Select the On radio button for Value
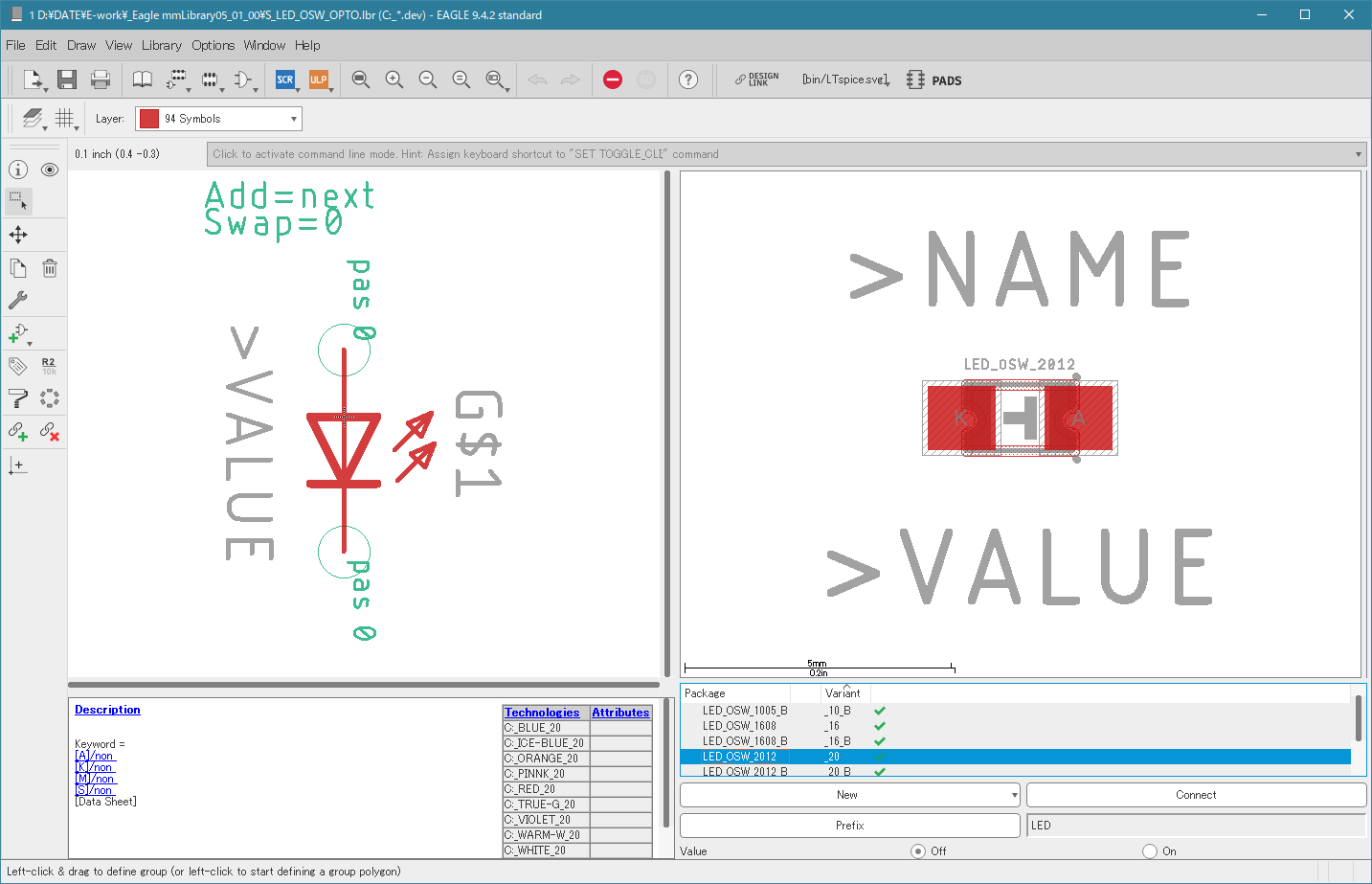1372x884 pixels. tap(1150, 850)
